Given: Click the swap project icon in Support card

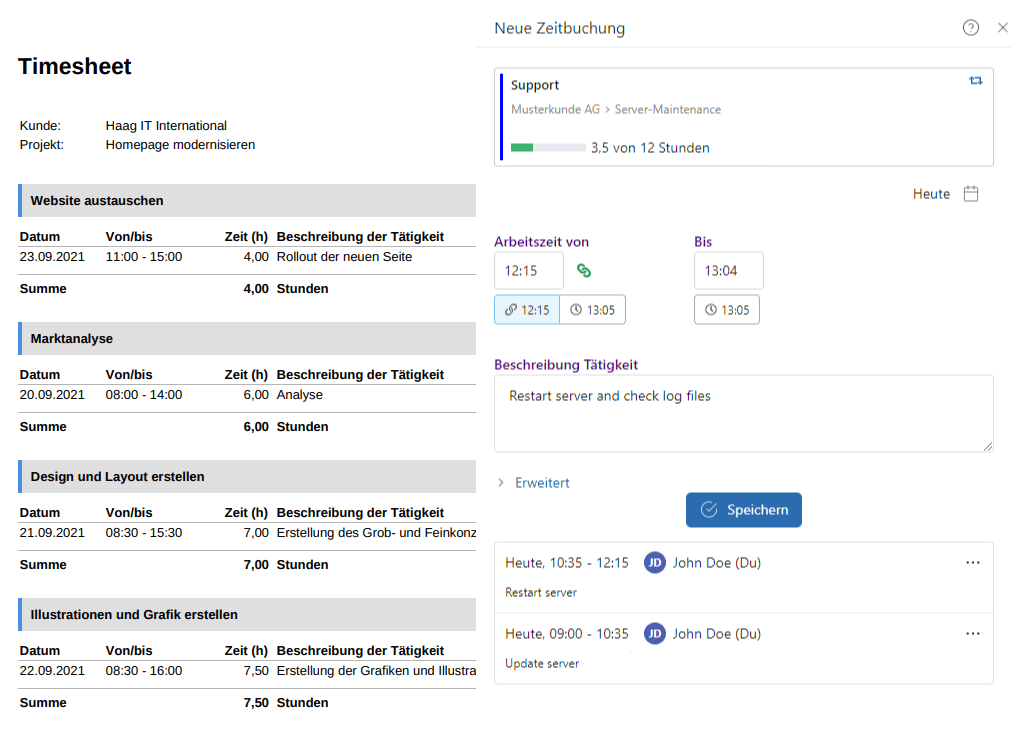Looking at the screenshot, I should (x=976, y=81).
